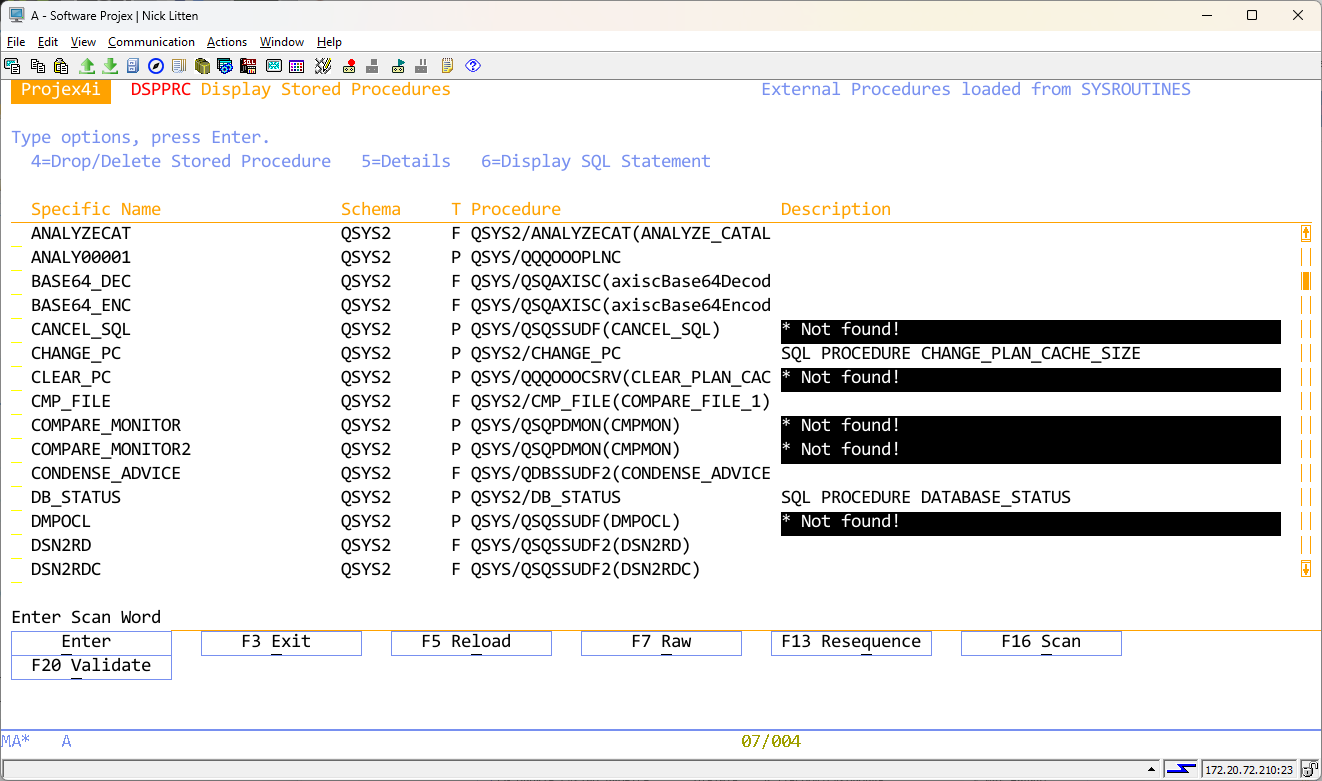Play macro with green arrow icon
The image size is (1322, 781).
click(398, 66)
